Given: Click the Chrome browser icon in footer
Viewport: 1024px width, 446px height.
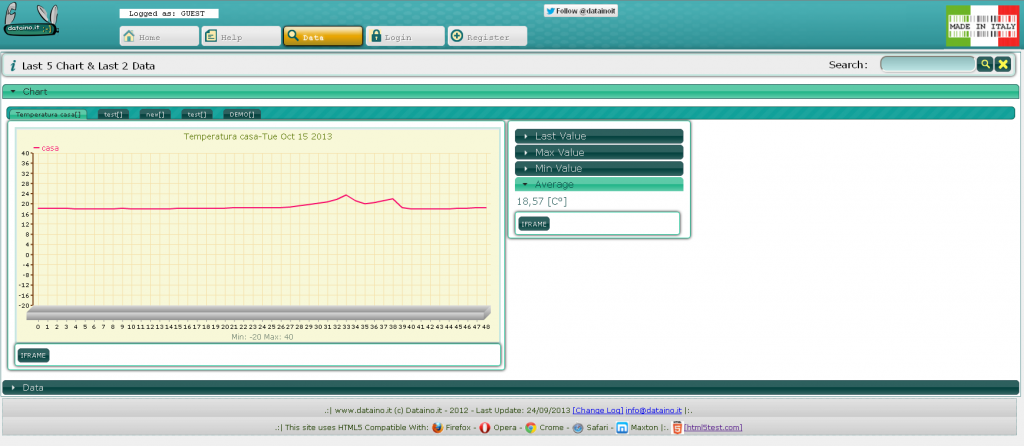Looking at the screenshot, I should click(530, 428).
